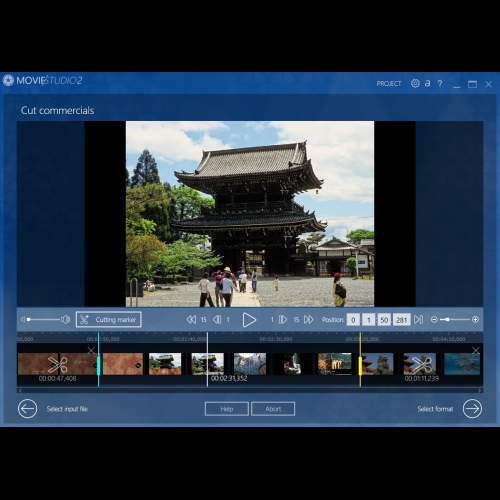Screen dimensions: 500x500
Task: Open the PROJECT menu
Action: point(389,84)
